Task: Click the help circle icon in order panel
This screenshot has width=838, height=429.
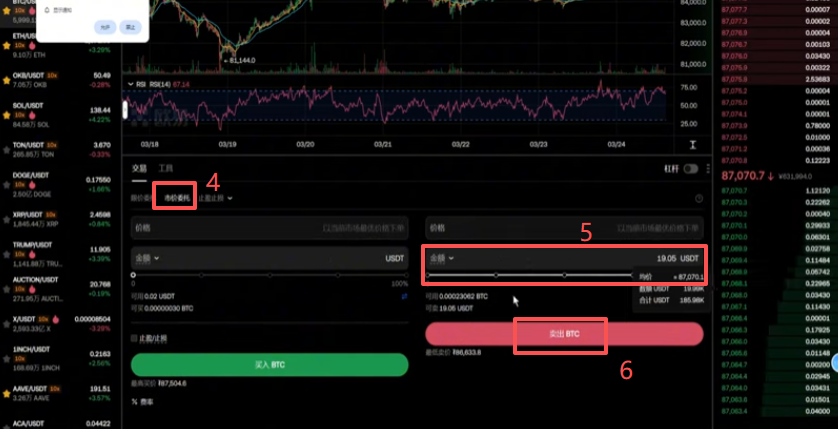Action: pos(699,198)
